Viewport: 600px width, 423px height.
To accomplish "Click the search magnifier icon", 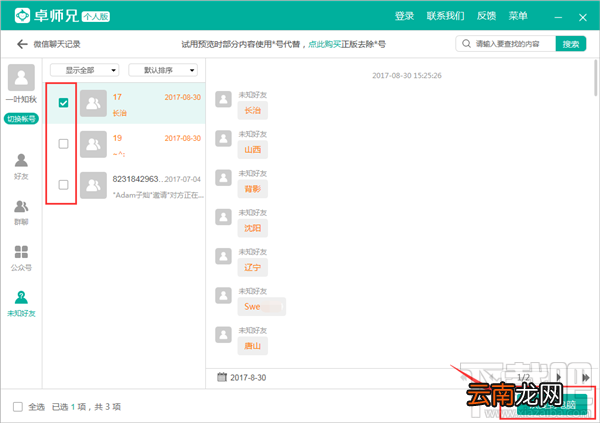I will point(466,44).
